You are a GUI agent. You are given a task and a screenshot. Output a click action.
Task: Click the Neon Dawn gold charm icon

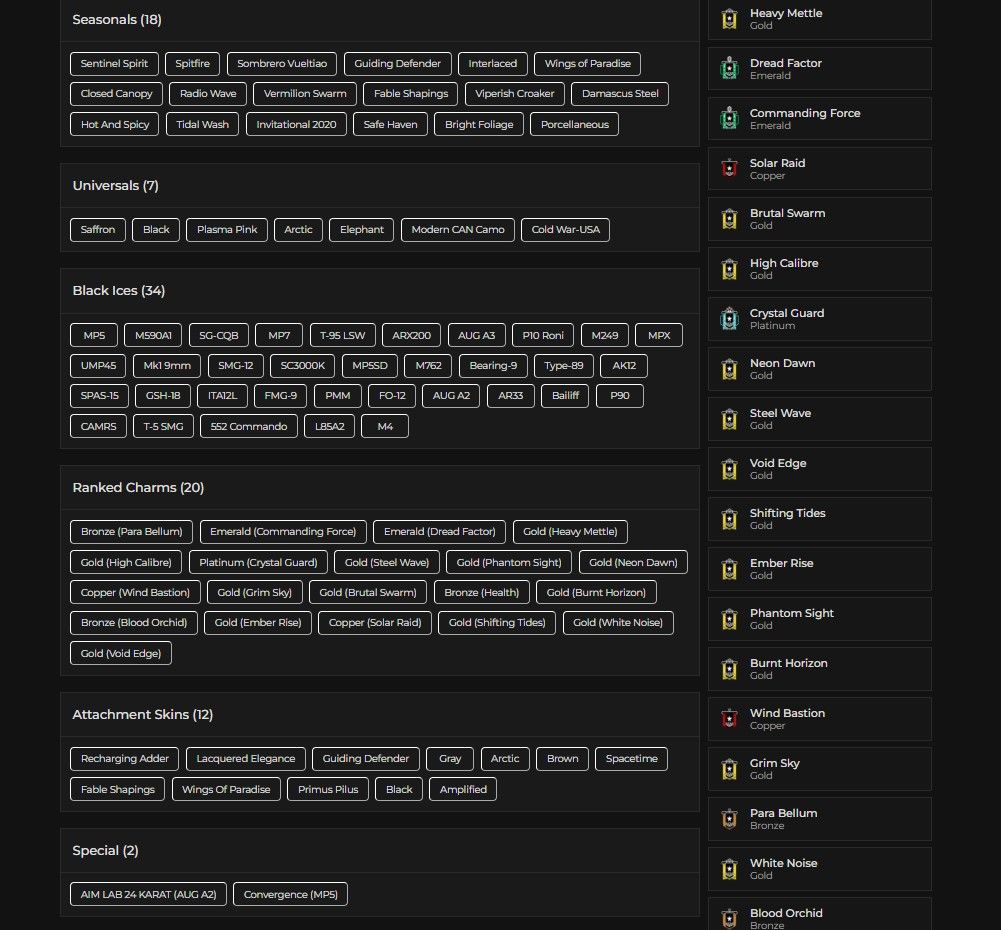[x=729, y=368]
